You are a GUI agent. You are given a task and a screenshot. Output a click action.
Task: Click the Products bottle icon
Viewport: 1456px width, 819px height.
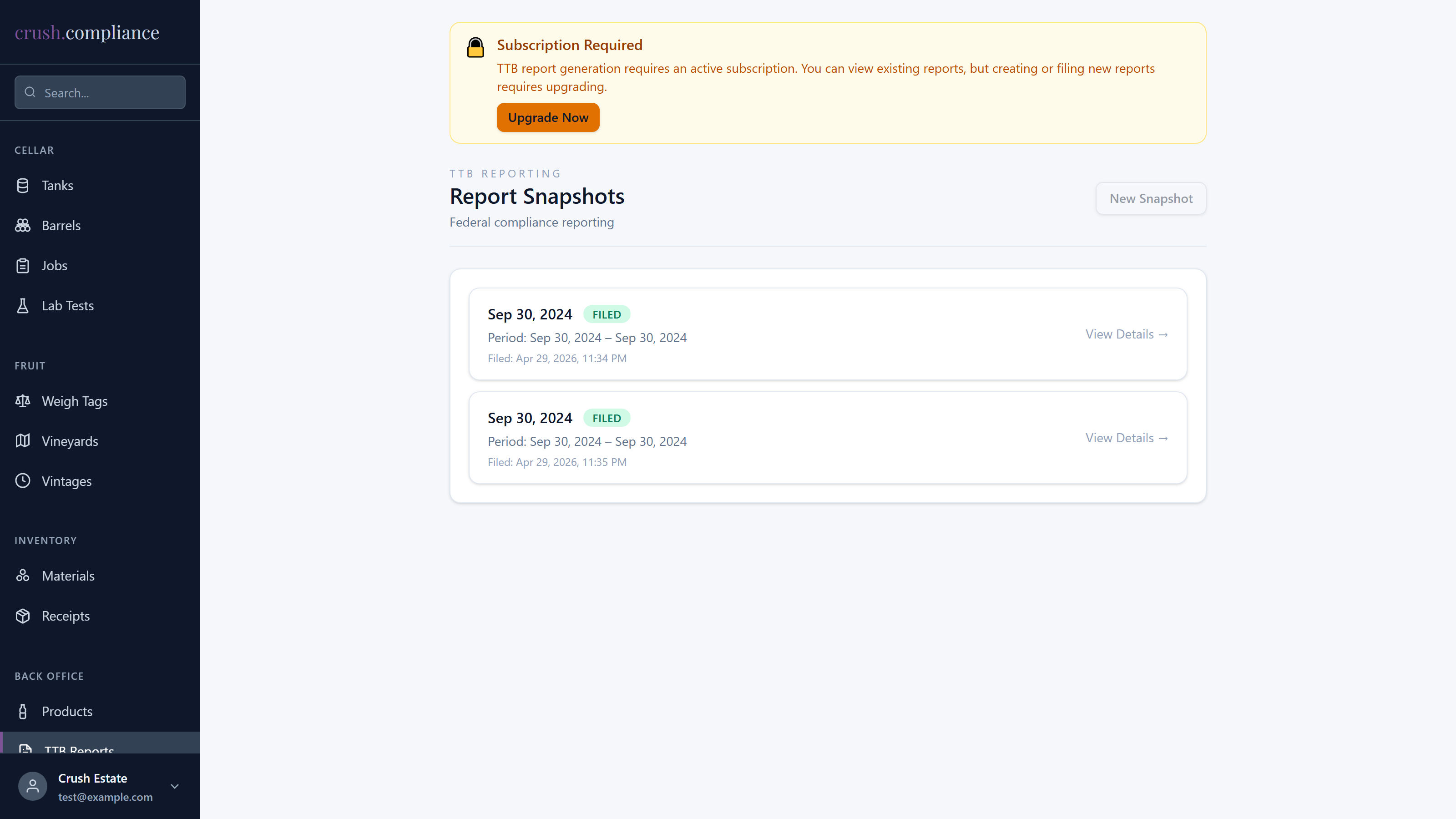pyautogui.click(x=23, y=712)
